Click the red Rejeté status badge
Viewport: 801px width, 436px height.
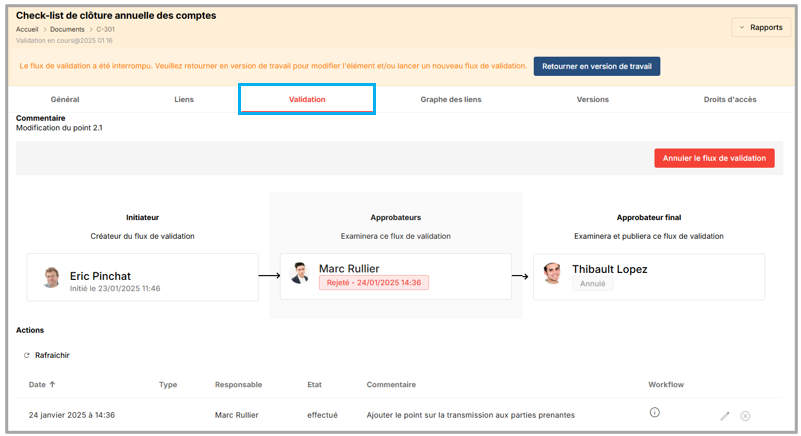374,283
